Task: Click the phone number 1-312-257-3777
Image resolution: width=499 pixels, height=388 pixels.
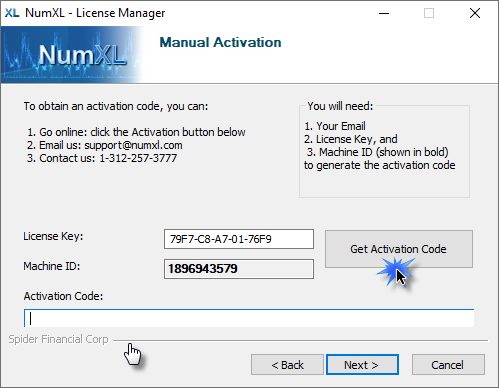Action: click(x=138, y=158)
